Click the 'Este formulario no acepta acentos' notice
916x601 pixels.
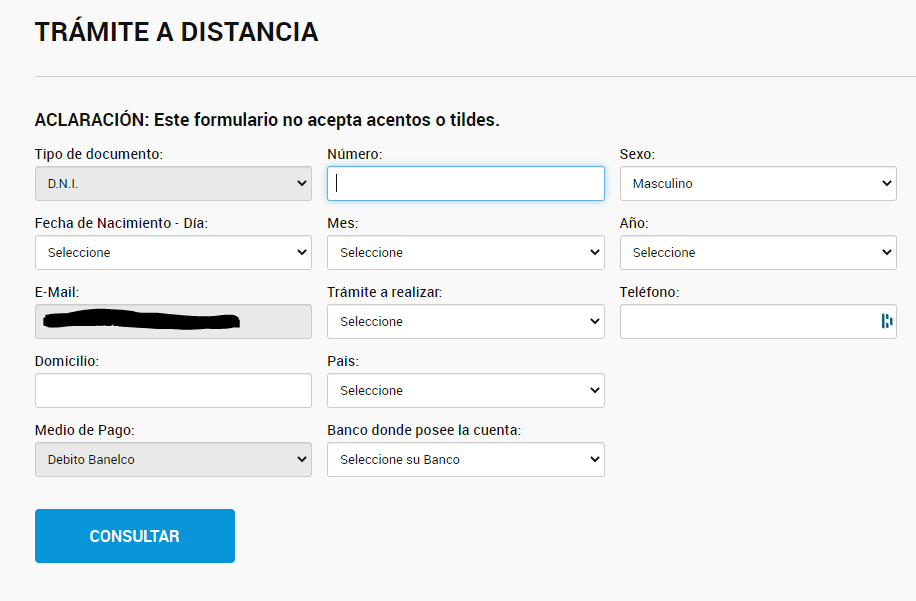point(267,120)
